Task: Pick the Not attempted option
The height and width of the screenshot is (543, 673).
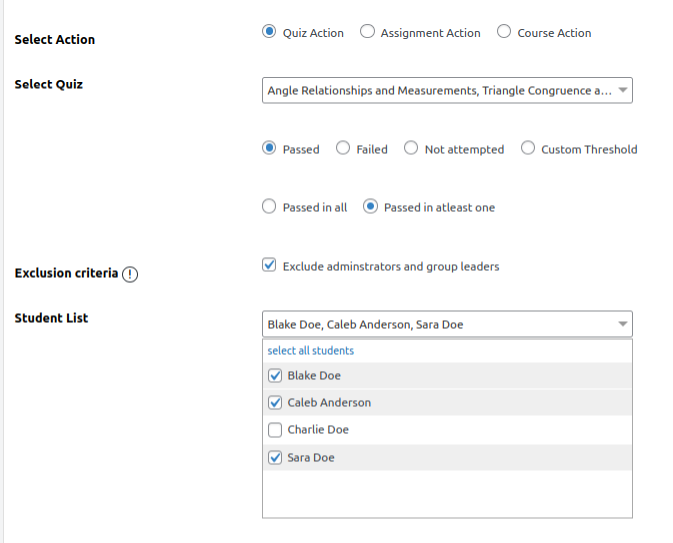Action: 411,148
